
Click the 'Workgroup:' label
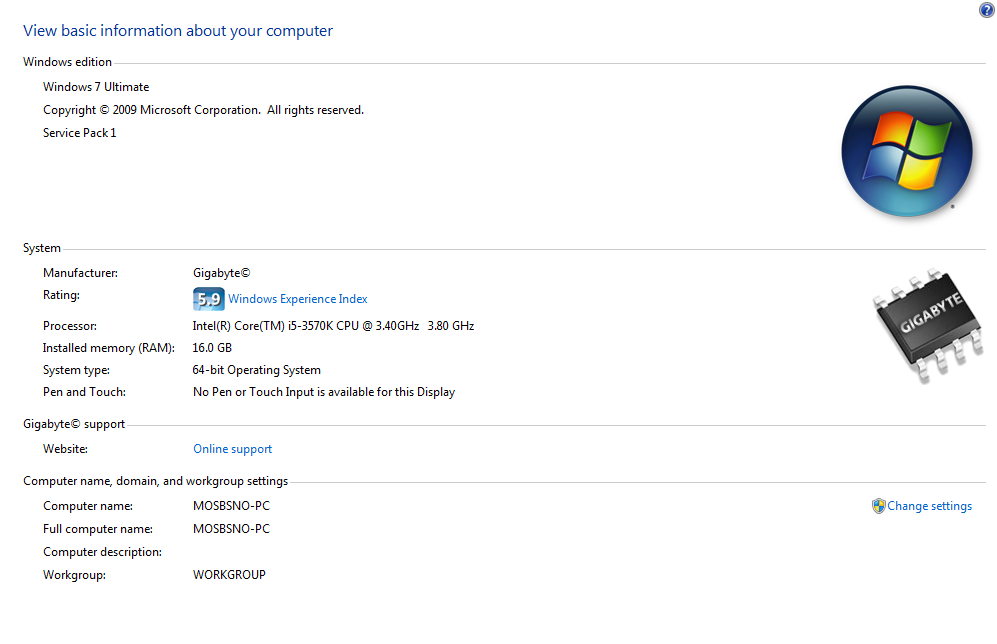pos(74,575)
